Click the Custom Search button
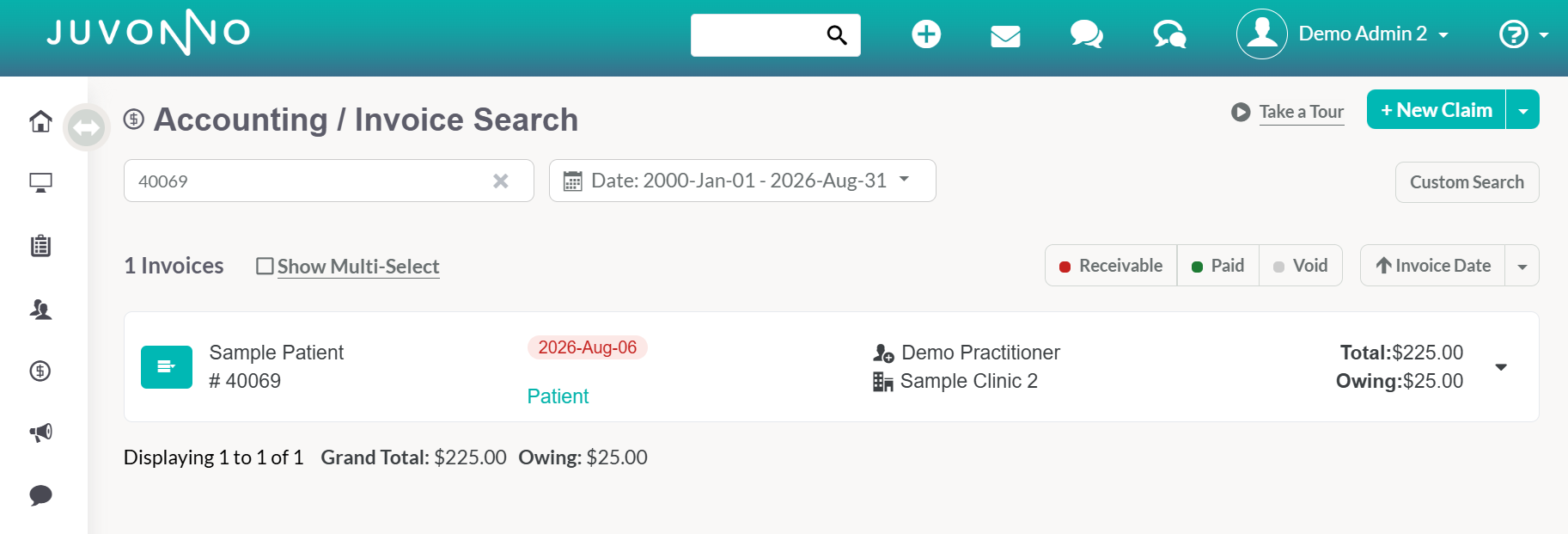The width and height of the screenshot is (1568, 534). (x=1467, y=182)
